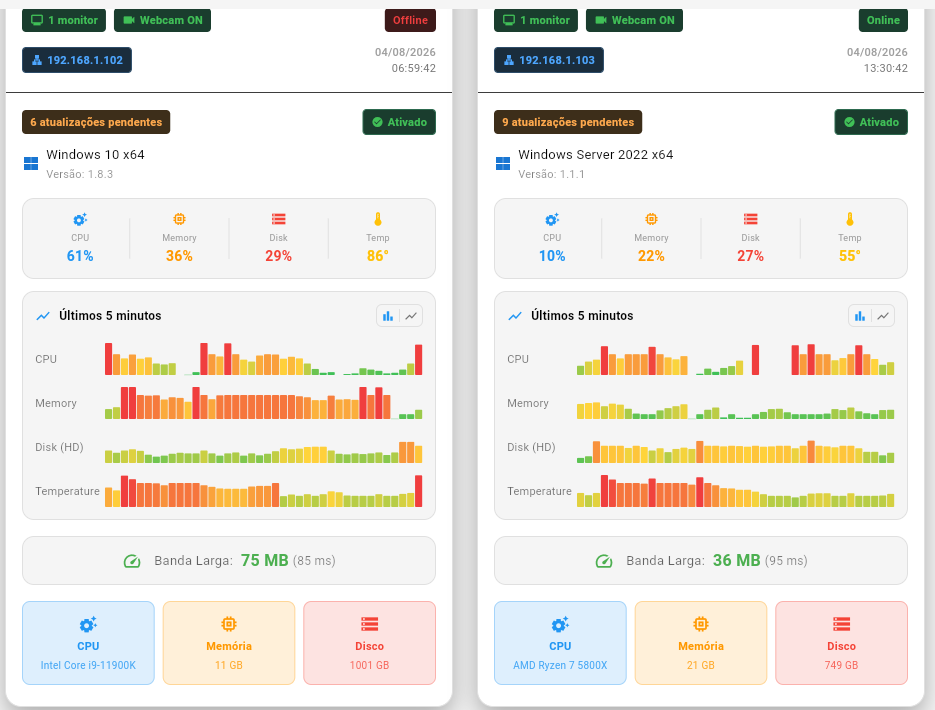Click Ativado badge on Windows Server 2022 card
The image size is (935, 710).
871,122
